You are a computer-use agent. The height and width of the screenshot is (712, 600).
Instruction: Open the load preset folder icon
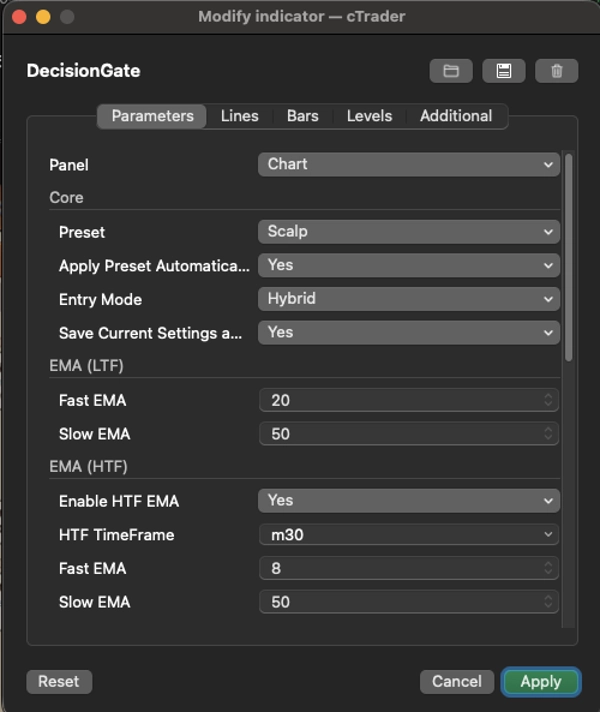coord(451,71)
